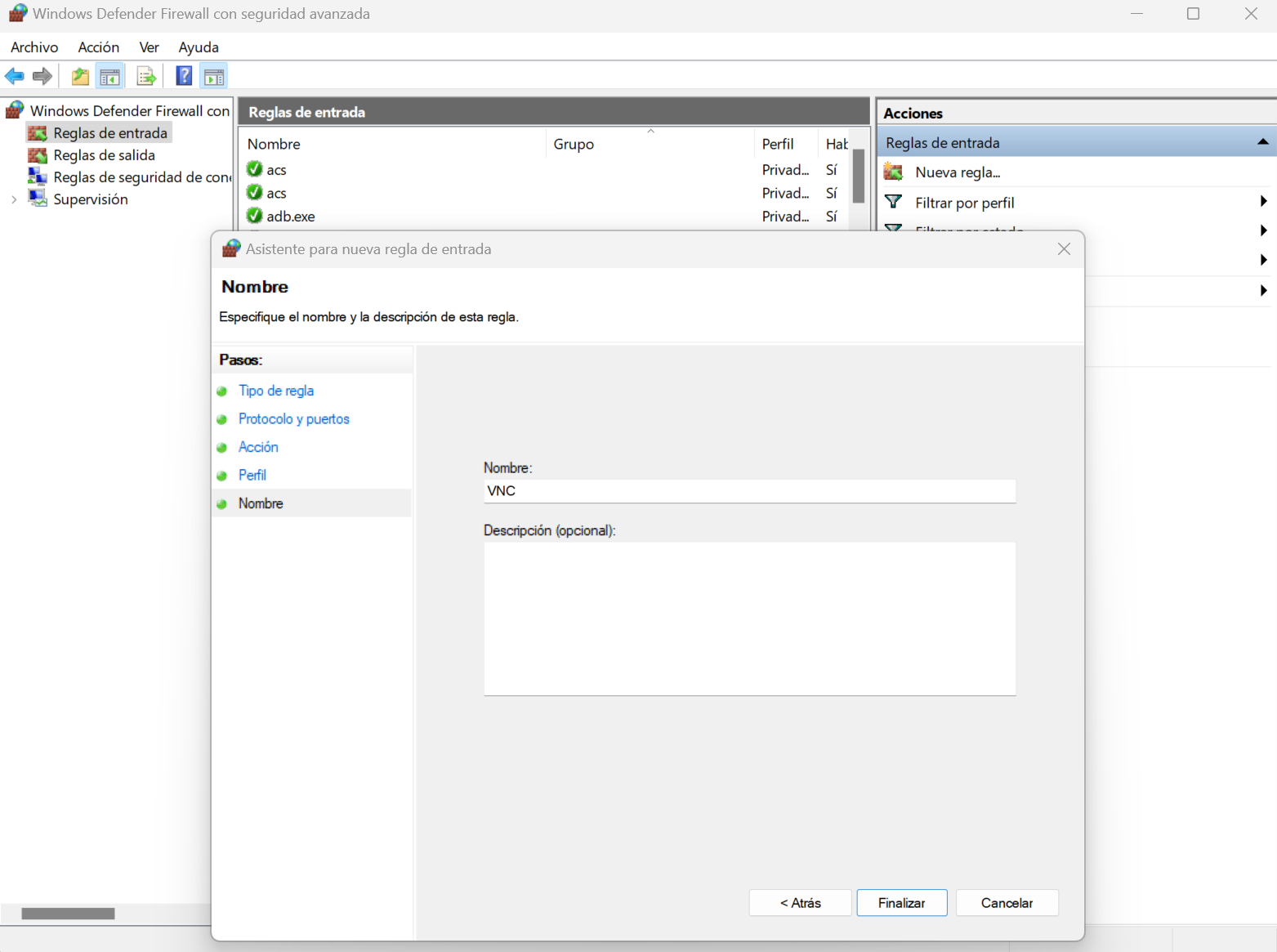Viewport: 1277px width, 952px height.
Task: Click the Protocolo y puertos step link
Action: pos(293,419)
